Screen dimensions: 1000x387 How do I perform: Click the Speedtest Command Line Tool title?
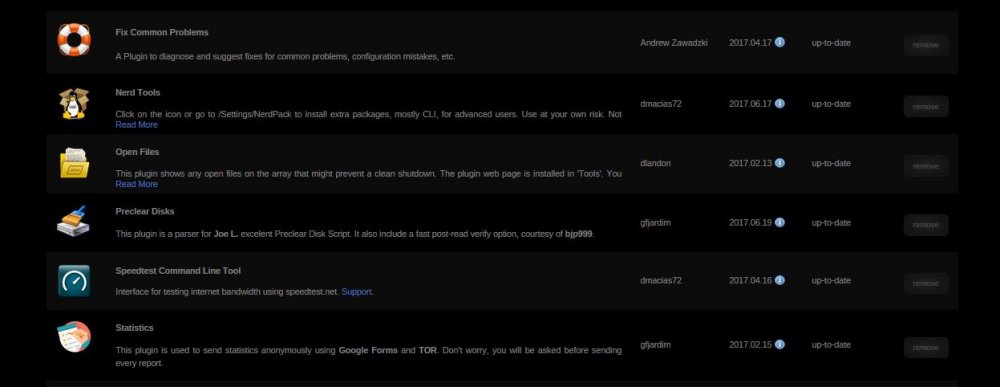click(178, 271)
